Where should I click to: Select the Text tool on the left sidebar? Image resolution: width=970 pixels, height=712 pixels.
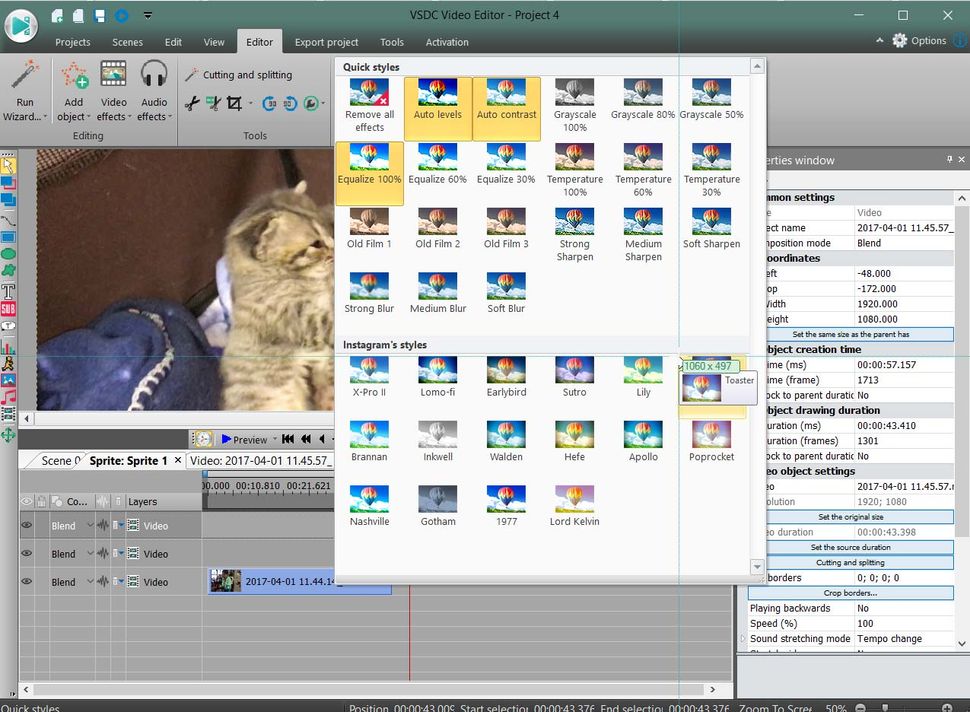pos(8,289)
